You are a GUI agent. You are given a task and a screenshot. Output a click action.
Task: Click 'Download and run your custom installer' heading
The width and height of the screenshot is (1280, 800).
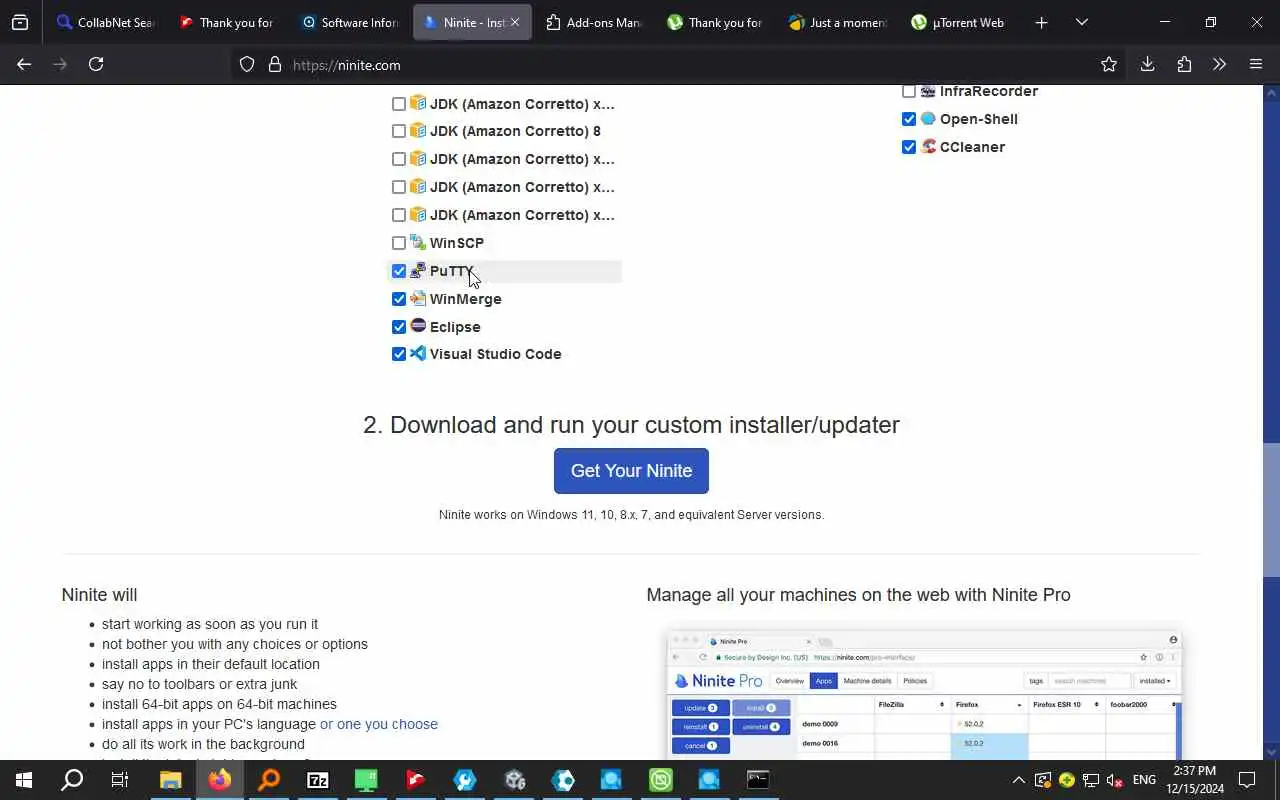[631, 425]
